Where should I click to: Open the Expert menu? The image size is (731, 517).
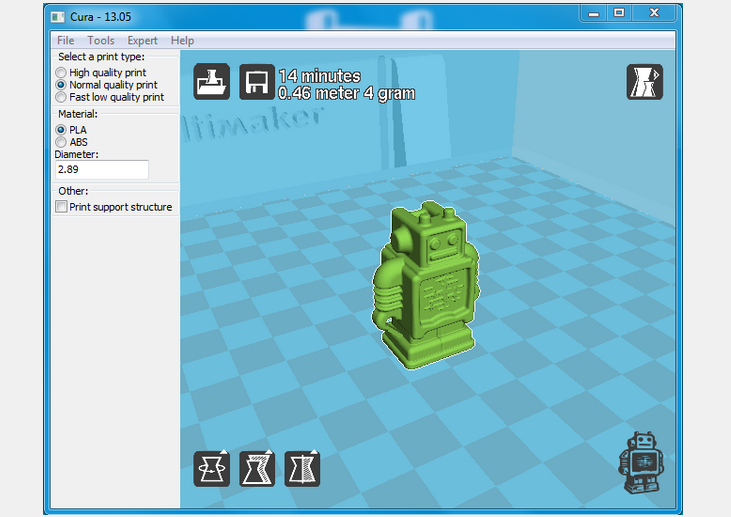(142, 40)
